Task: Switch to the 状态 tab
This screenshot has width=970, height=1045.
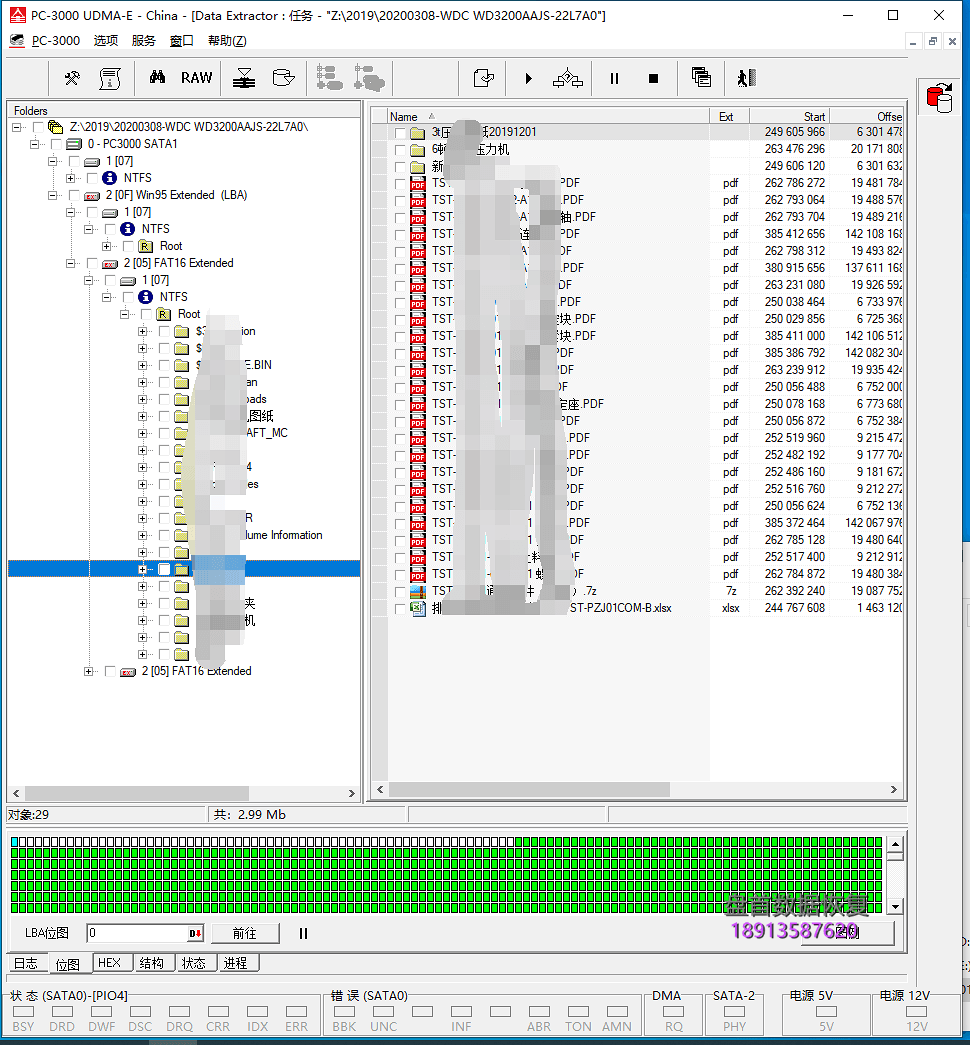Action: [x=194, y=963]
